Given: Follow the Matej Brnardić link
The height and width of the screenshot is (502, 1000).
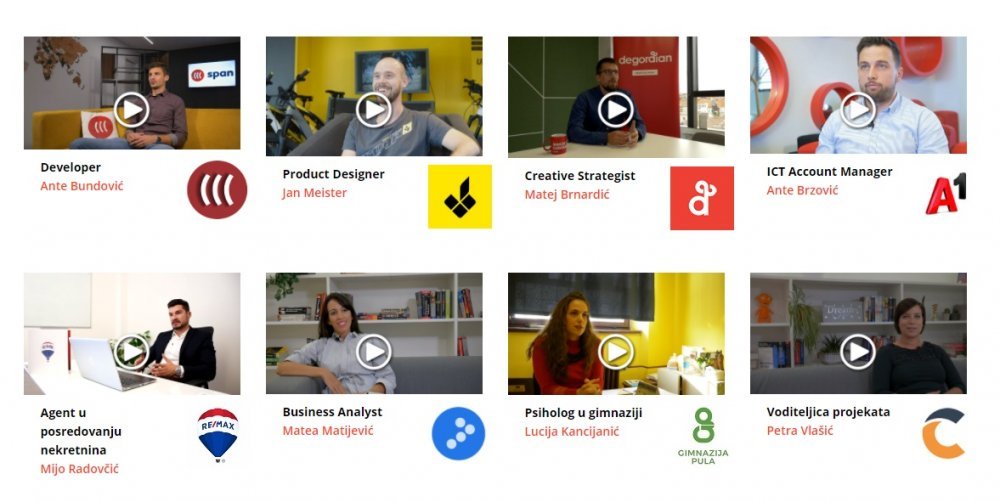Looking at the screenshot, I should (567, 195).
